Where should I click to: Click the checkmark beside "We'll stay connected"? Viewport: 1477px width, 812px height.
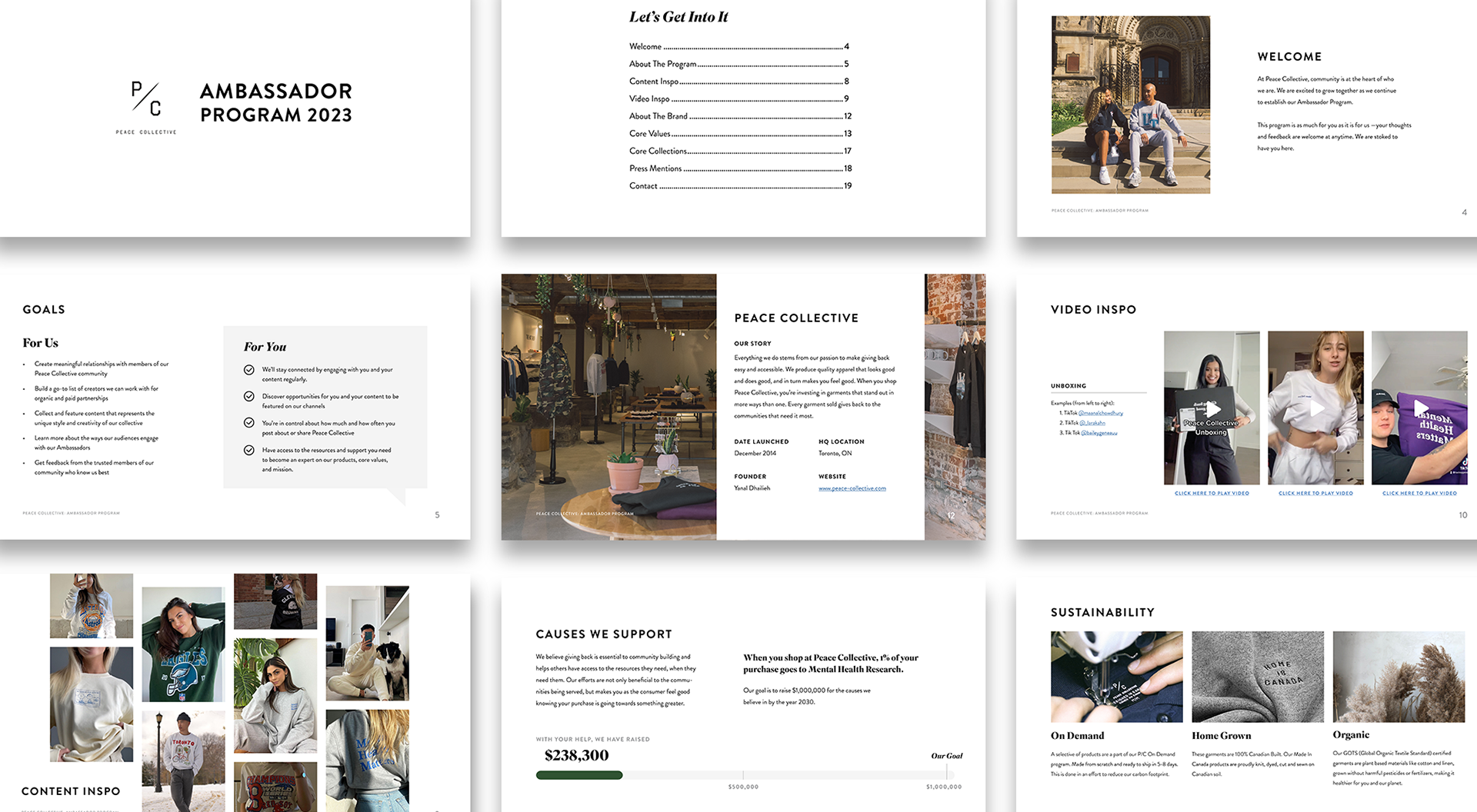point(249,370)
